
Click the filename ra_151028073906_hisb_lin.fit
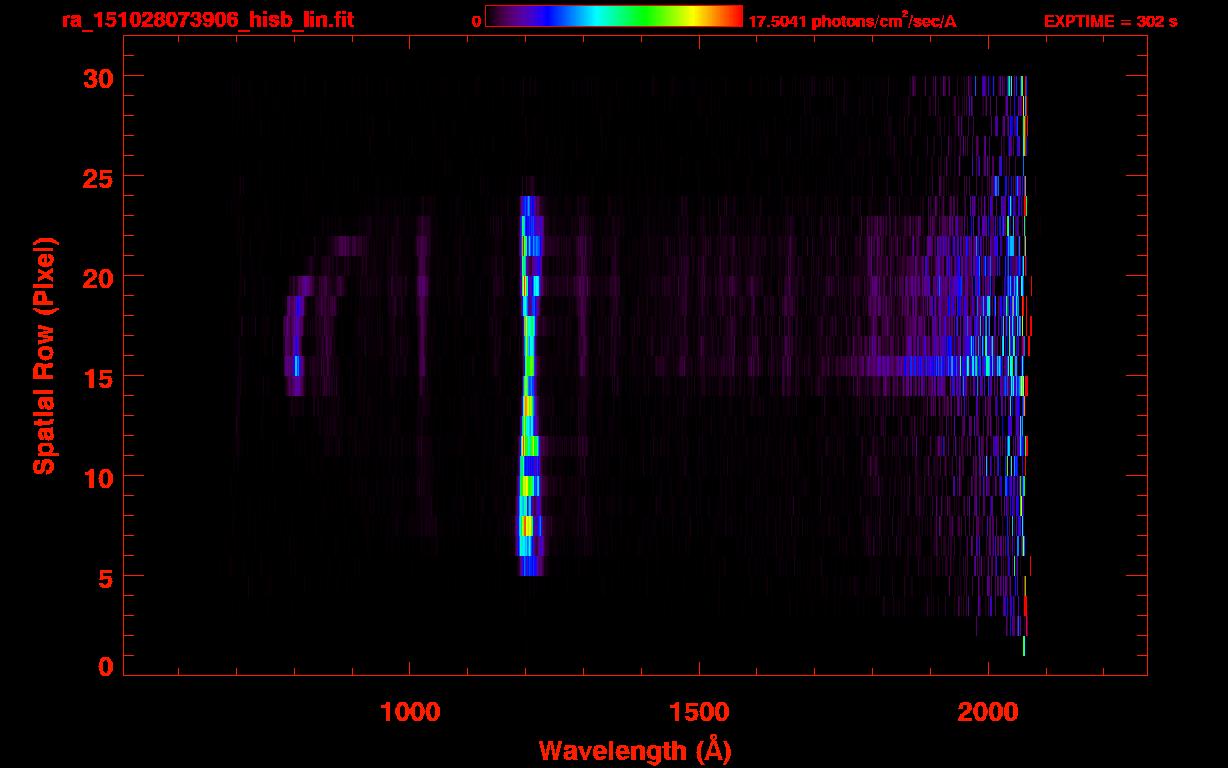(207, 20)
